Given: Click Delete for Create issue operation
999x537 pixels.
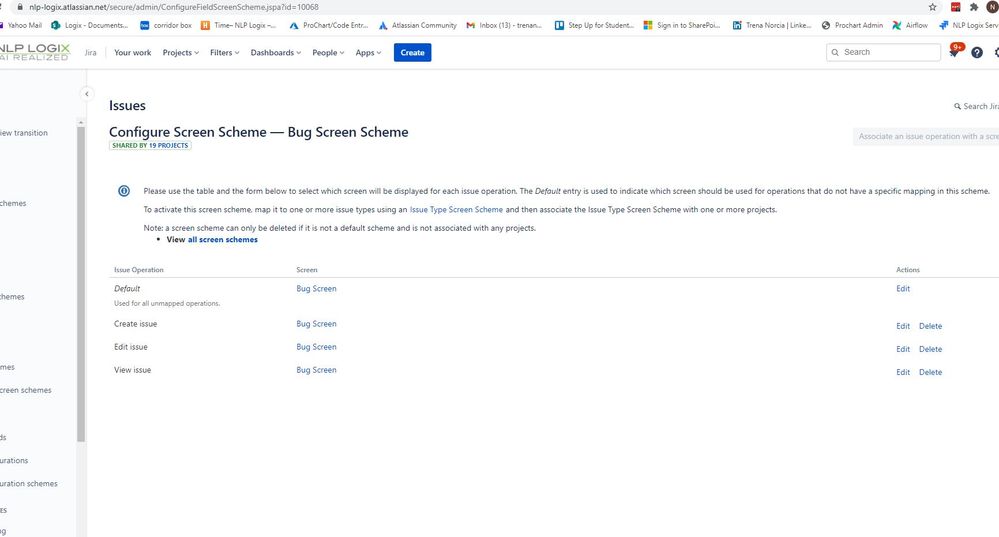Looking at the screenshot, I should pyautogui.click(x=930, y=326).
